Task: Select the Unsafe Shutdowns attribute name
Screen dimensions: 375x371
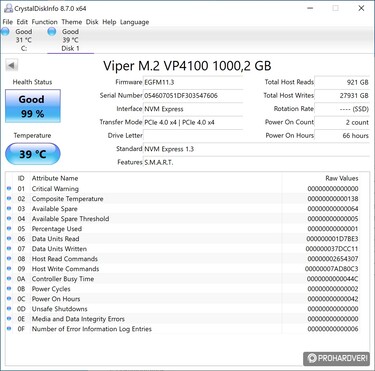Action: point(59,309)
